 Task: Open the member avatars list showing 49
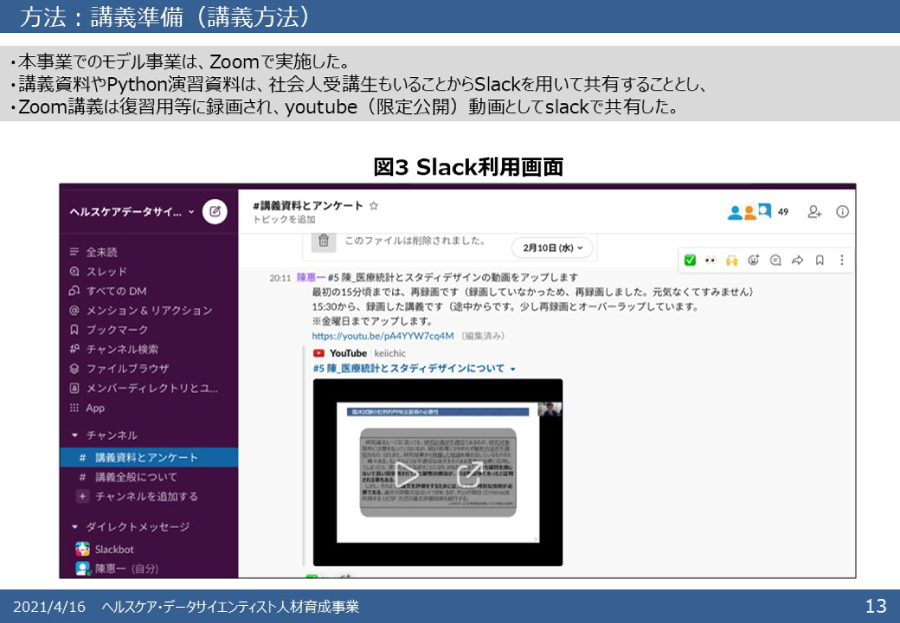click(x=758, y=212)
